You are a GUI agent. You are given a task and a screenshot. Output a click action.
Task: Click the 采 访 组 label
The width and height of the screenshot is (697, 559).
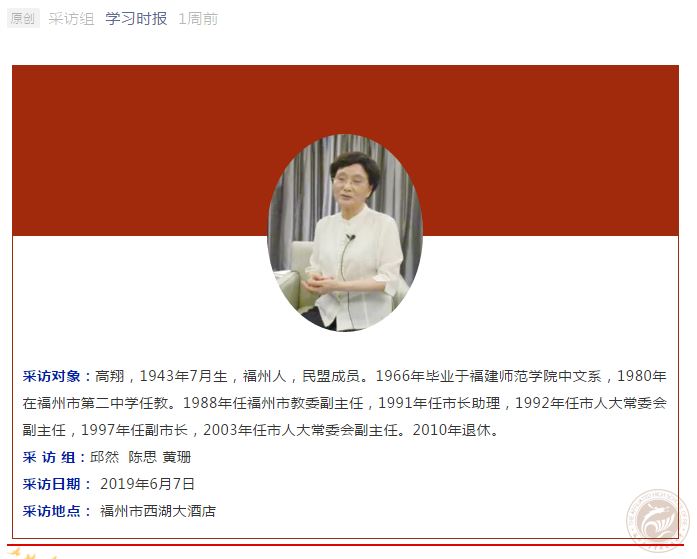[49, 457]
